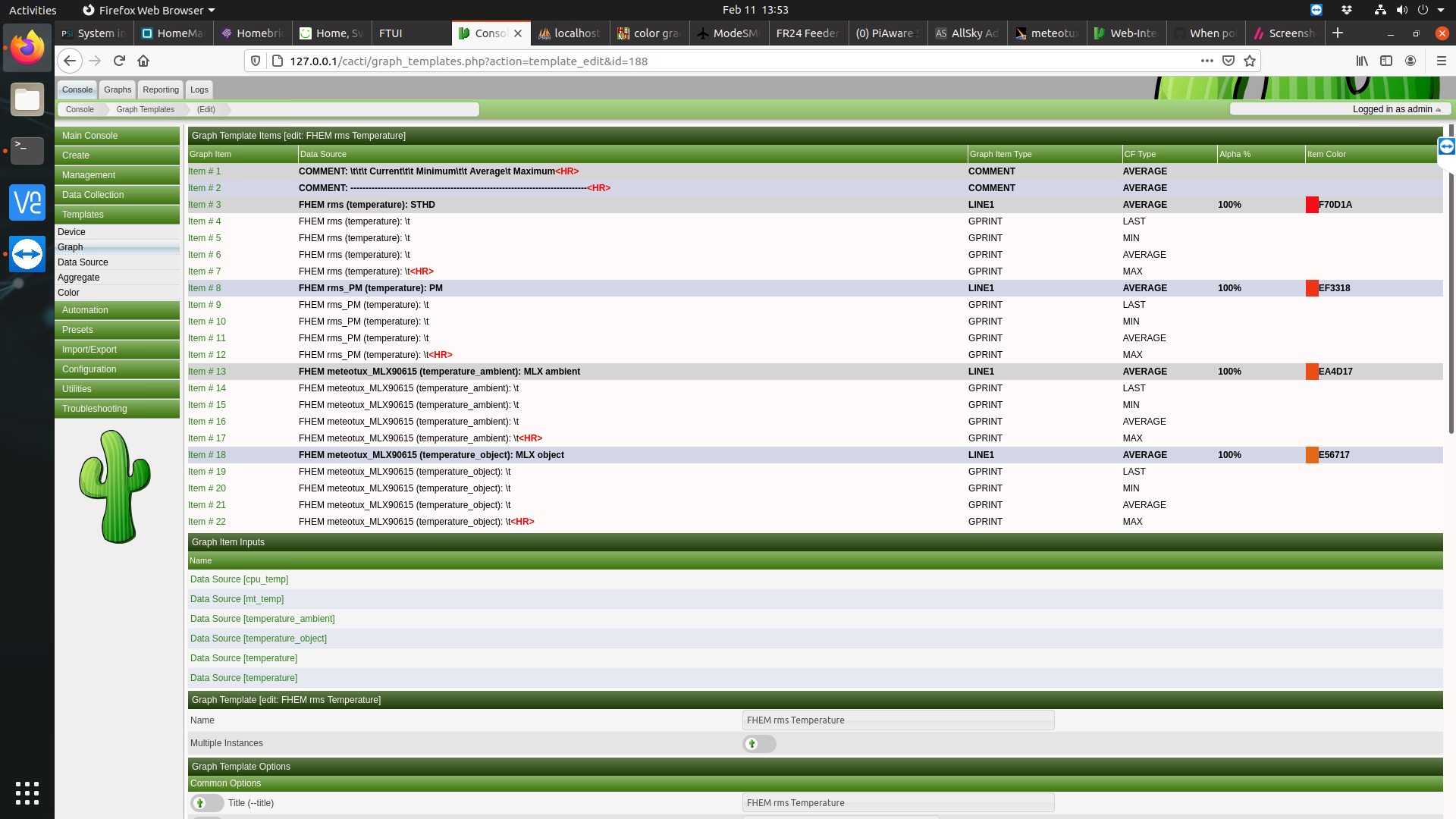Click the Main Console sidebar item
This screenshot has width=1456, height=819.
click(x=117, y=136)
